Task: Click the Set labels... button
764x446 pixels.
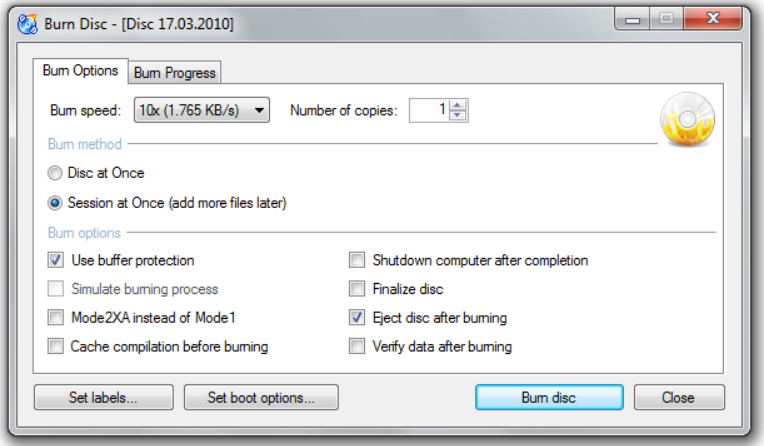Action: (104, 397)
